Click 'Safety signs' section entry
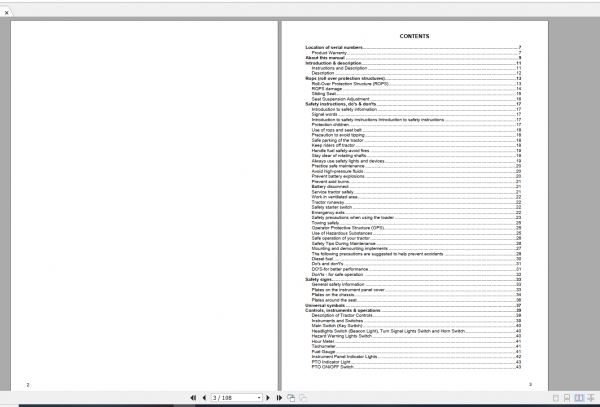The image size is (600, 407). tap(318, 280)
